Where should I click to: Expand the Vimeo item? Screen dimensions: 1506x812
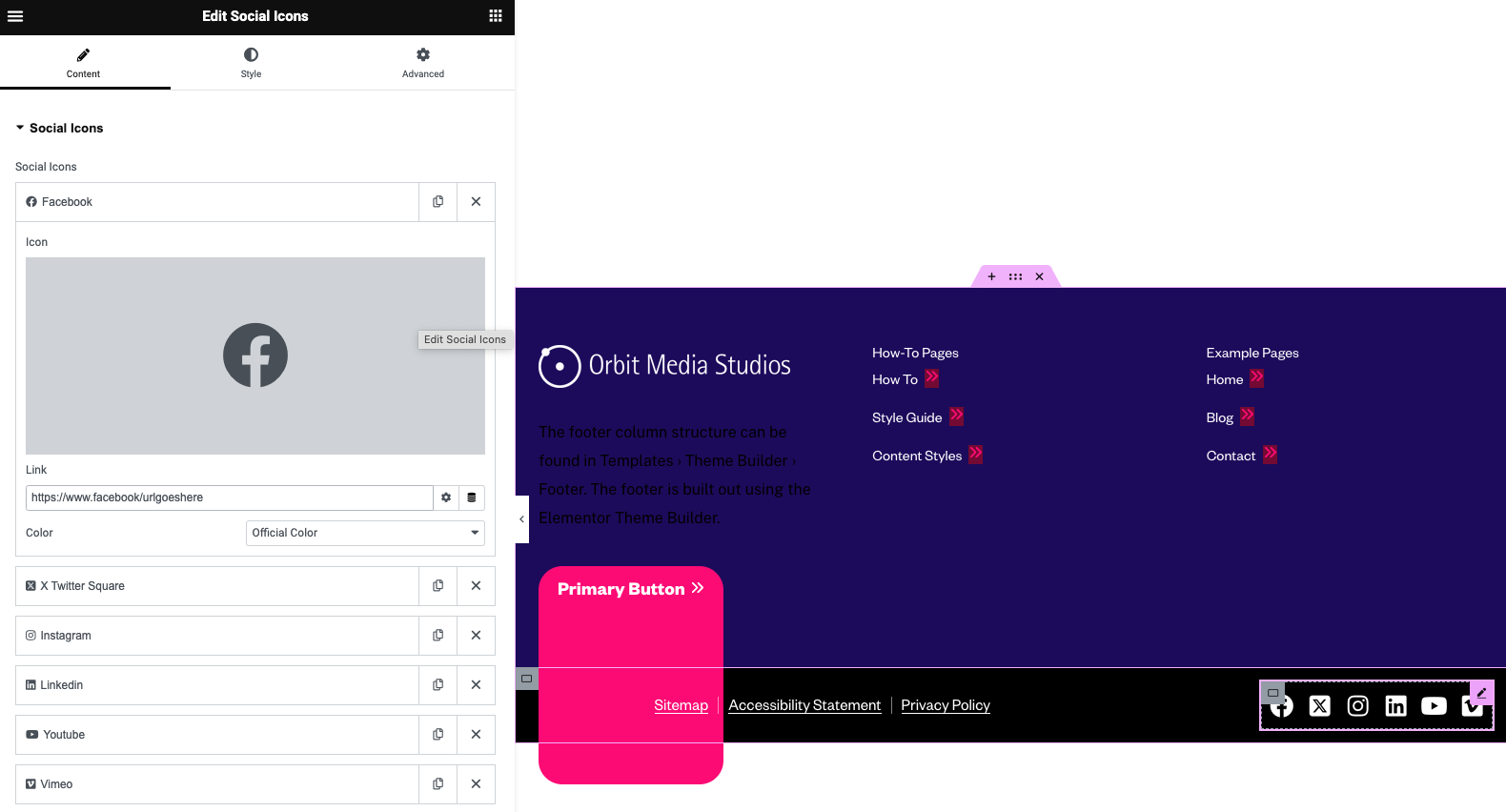[217, 784]
